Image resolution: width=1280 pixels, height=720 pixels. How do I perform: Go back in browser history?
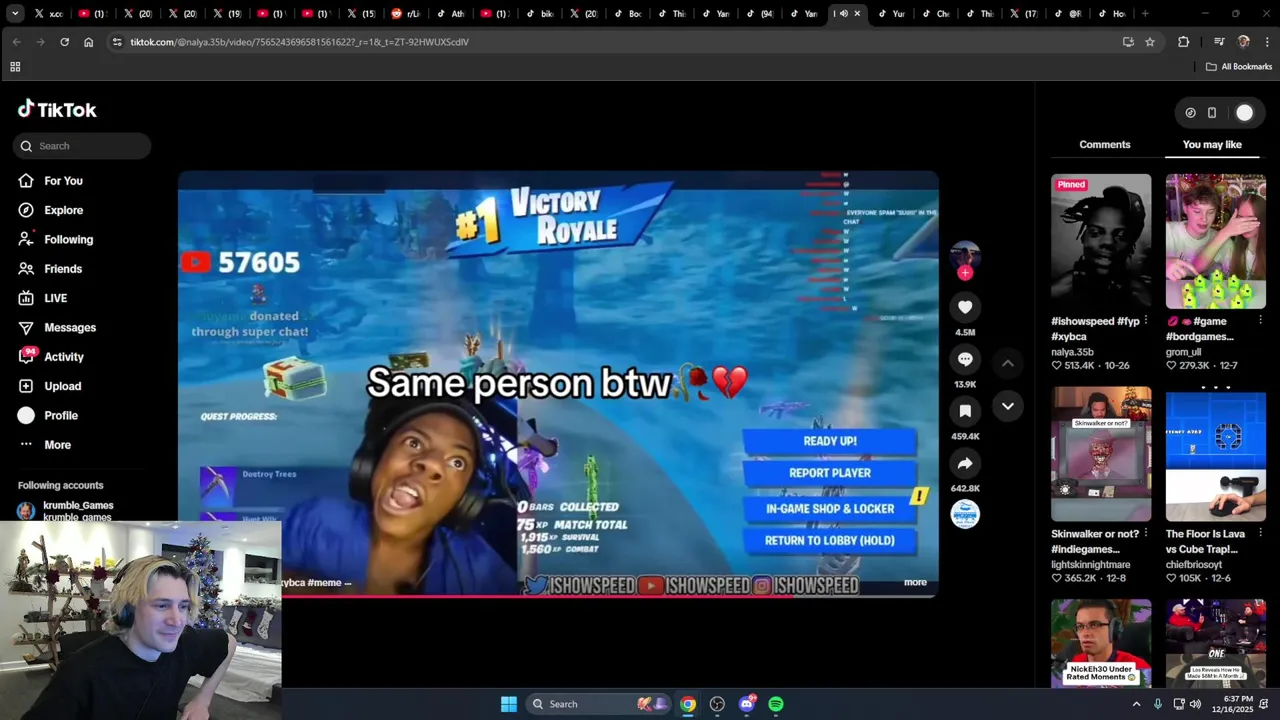coord(16,42)
